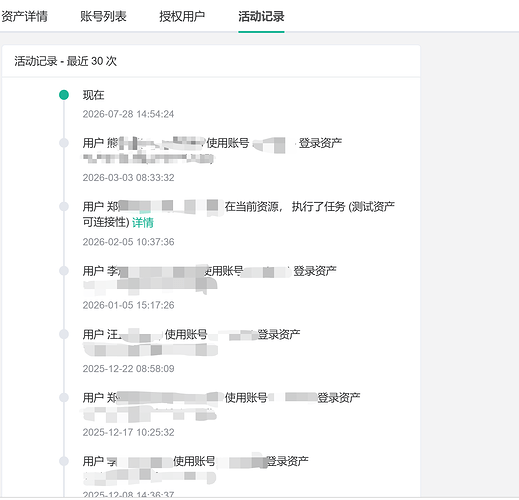Screen dimensions: 519x500
Task: Click 登录资产 text in the 2026-03-03 entry
Action: pyautogui.click(x=320, y=143)
